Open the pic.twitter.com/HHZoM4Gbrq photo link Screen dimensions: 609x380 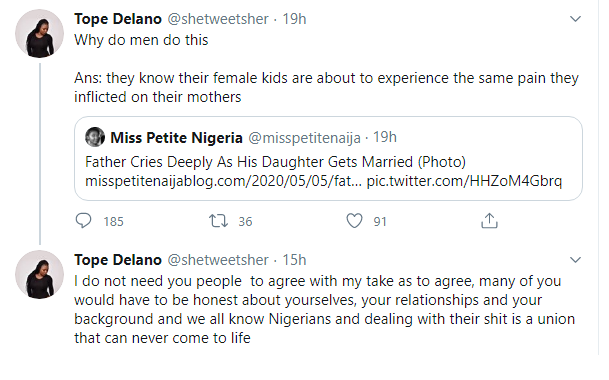[x=464, y=181]
